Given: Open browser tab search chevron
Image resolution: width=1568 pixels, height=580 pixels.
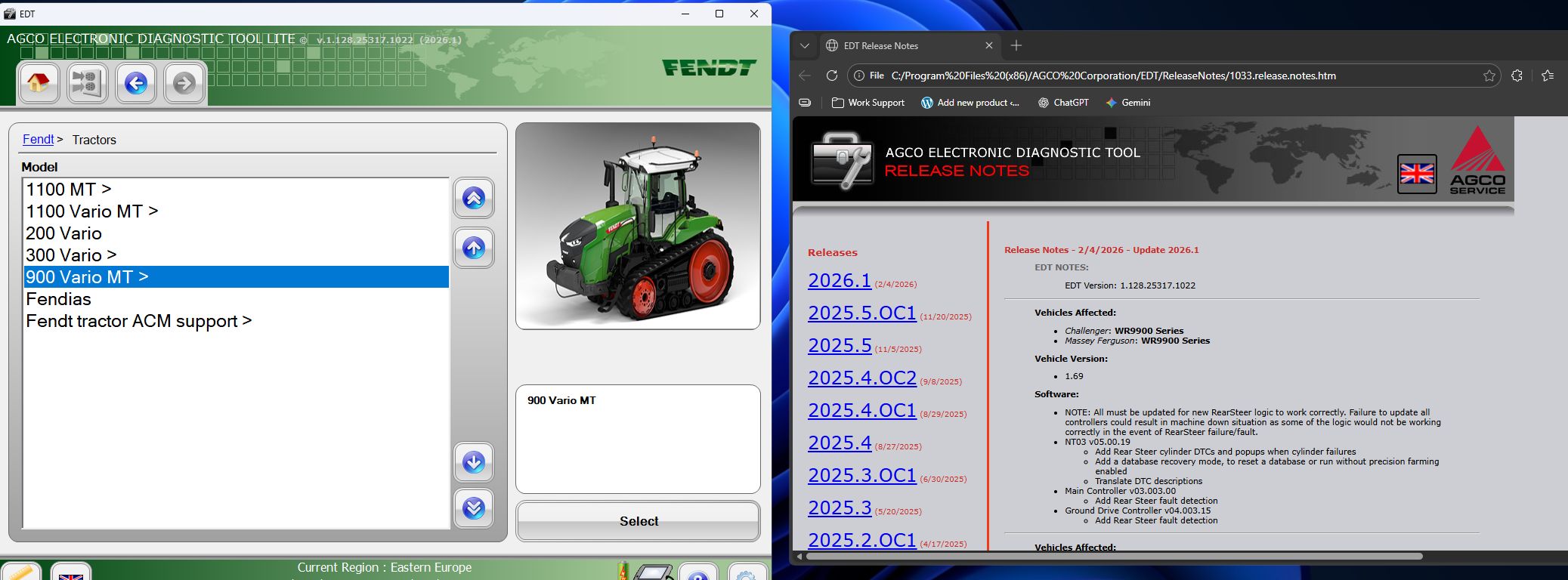Looking at the screenshot, I should pyautogui.click(x=805, y=45).
